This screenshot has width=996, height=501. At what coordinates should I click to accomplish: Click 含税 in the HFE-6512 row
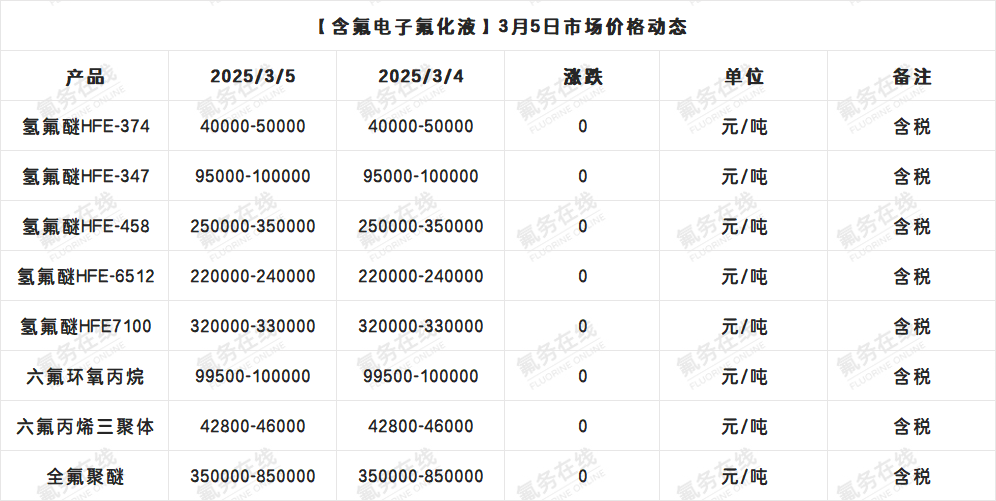[x=912, y=276]
